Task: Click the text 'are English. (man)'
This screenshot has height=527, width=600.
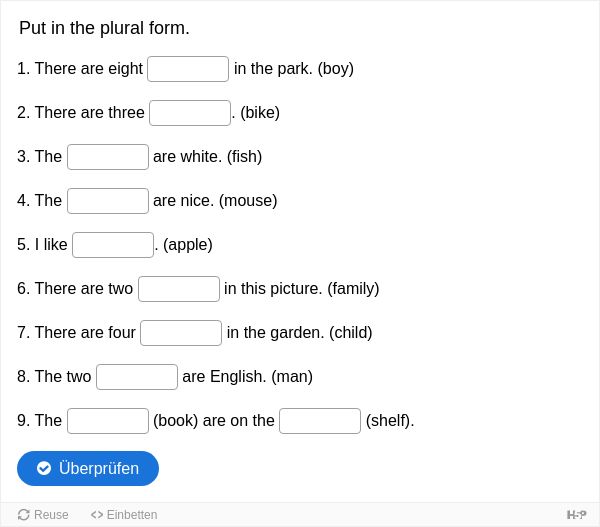Action: [248, 377]
